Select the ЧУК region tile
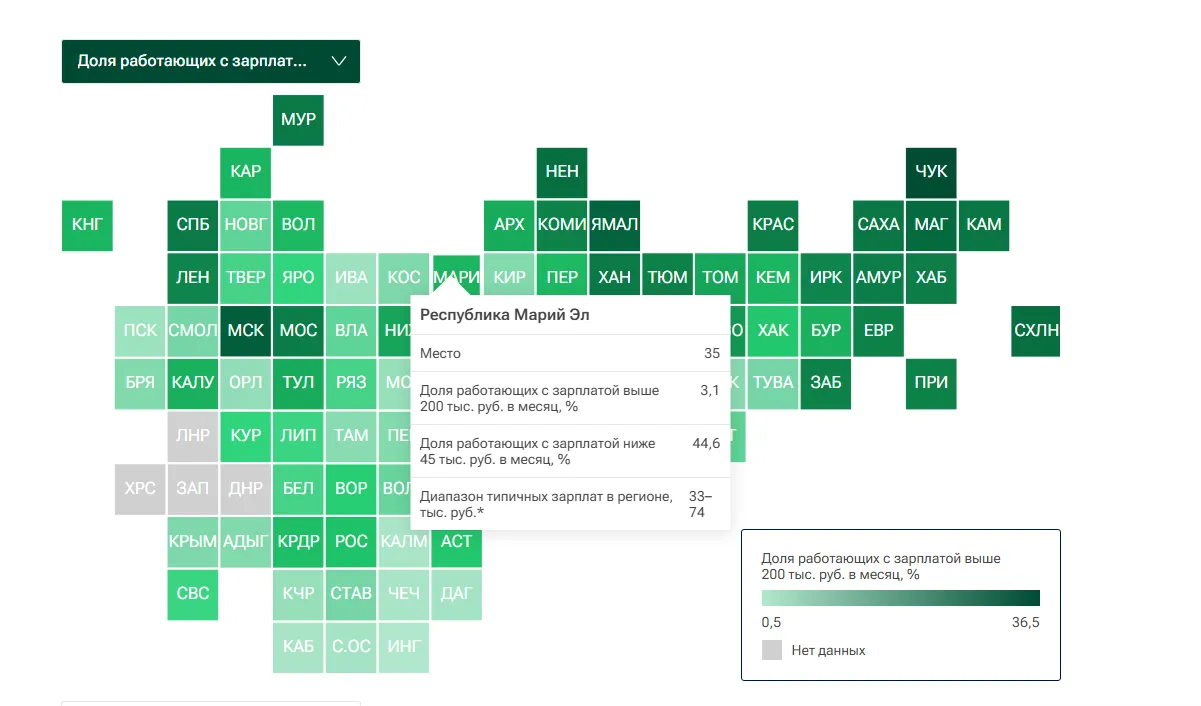1201x706 pixels. click(x=931, y=172)
